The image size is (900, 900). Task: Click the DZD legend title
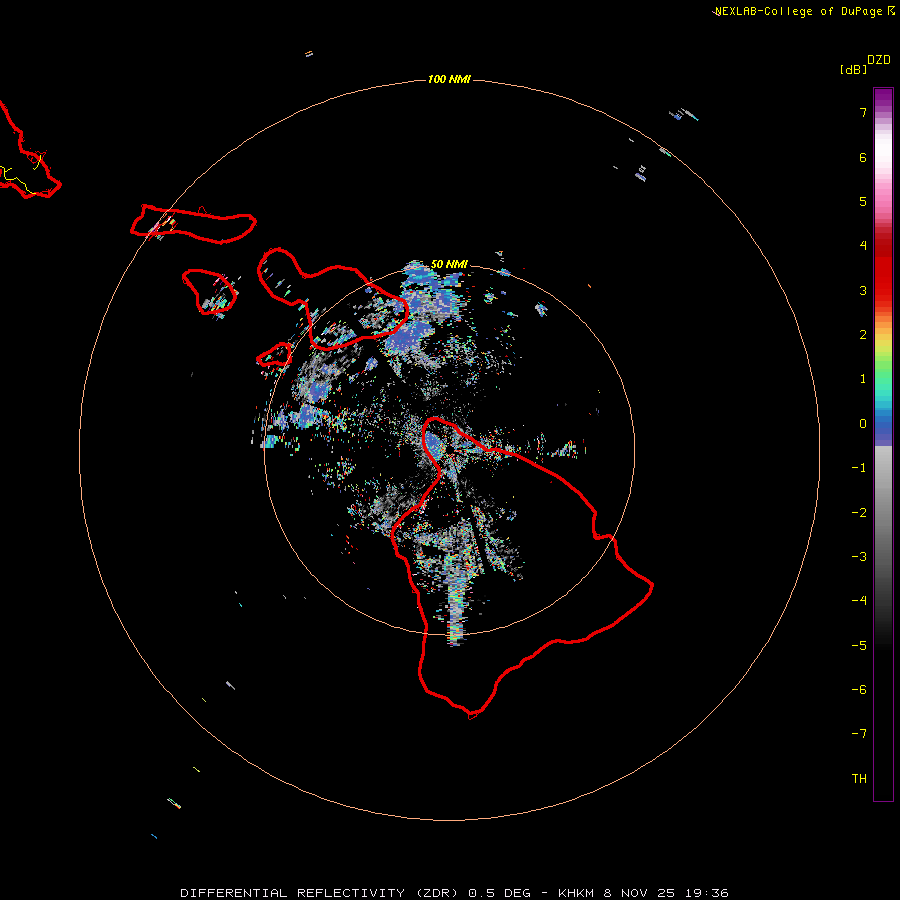[879, 60]
